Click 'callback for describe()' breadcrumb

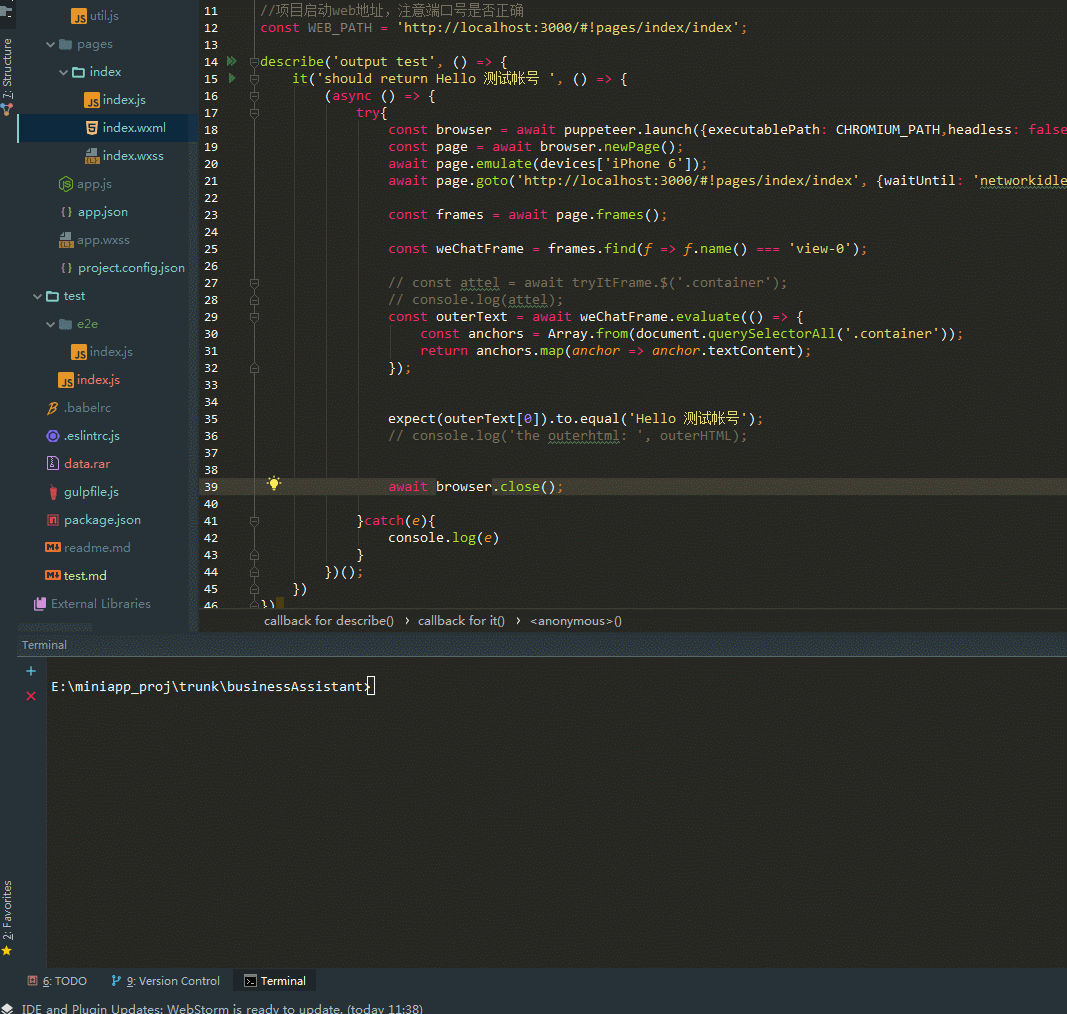(329, 621)
